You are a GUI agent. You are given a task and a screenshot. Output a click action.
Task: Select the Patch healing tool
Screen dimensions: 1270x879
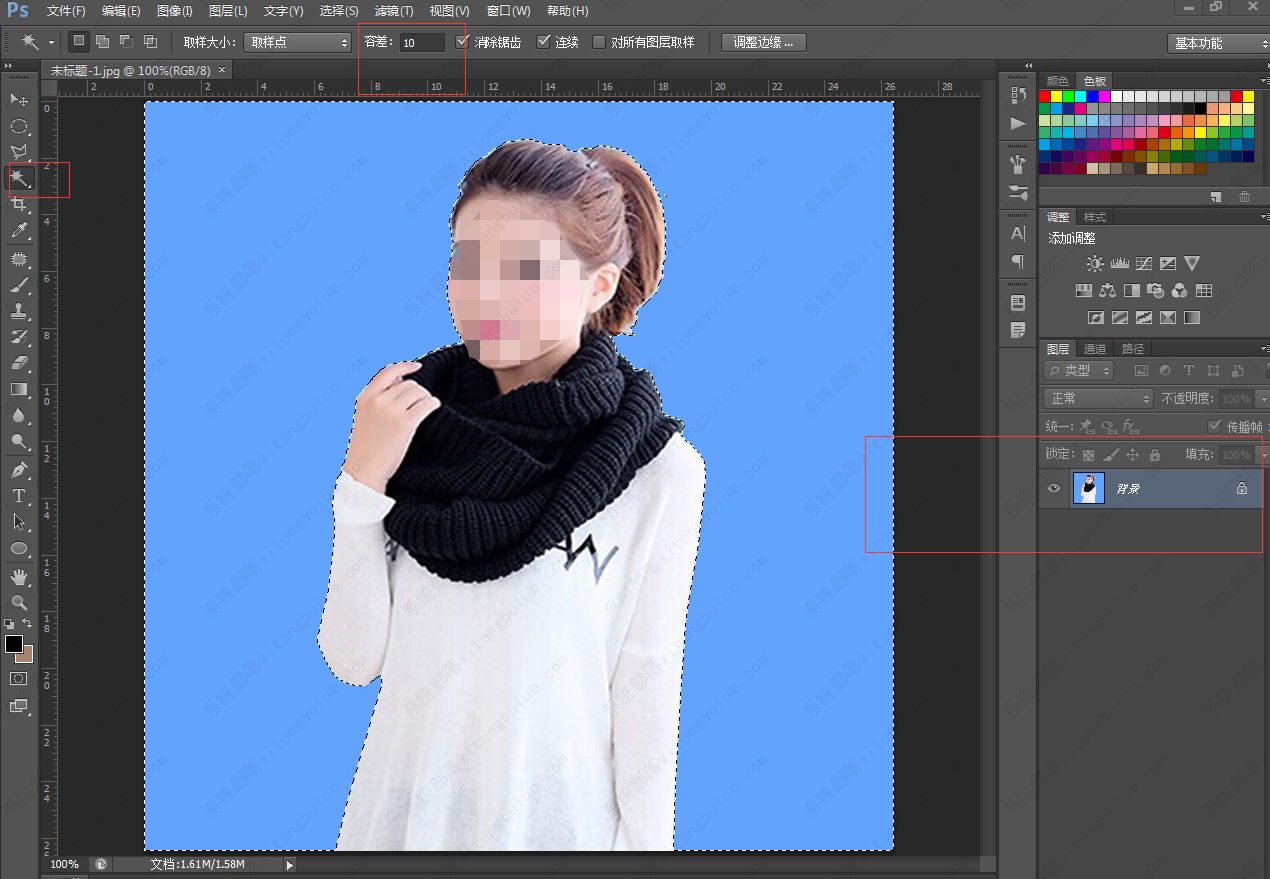[x=19, y=259]
